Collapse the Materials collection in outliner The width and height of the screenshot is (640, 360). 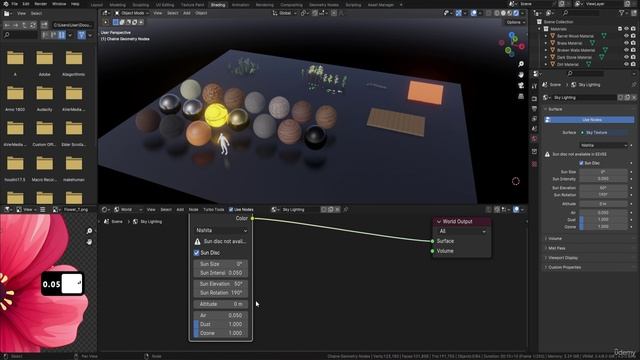[x=540, y=29]
